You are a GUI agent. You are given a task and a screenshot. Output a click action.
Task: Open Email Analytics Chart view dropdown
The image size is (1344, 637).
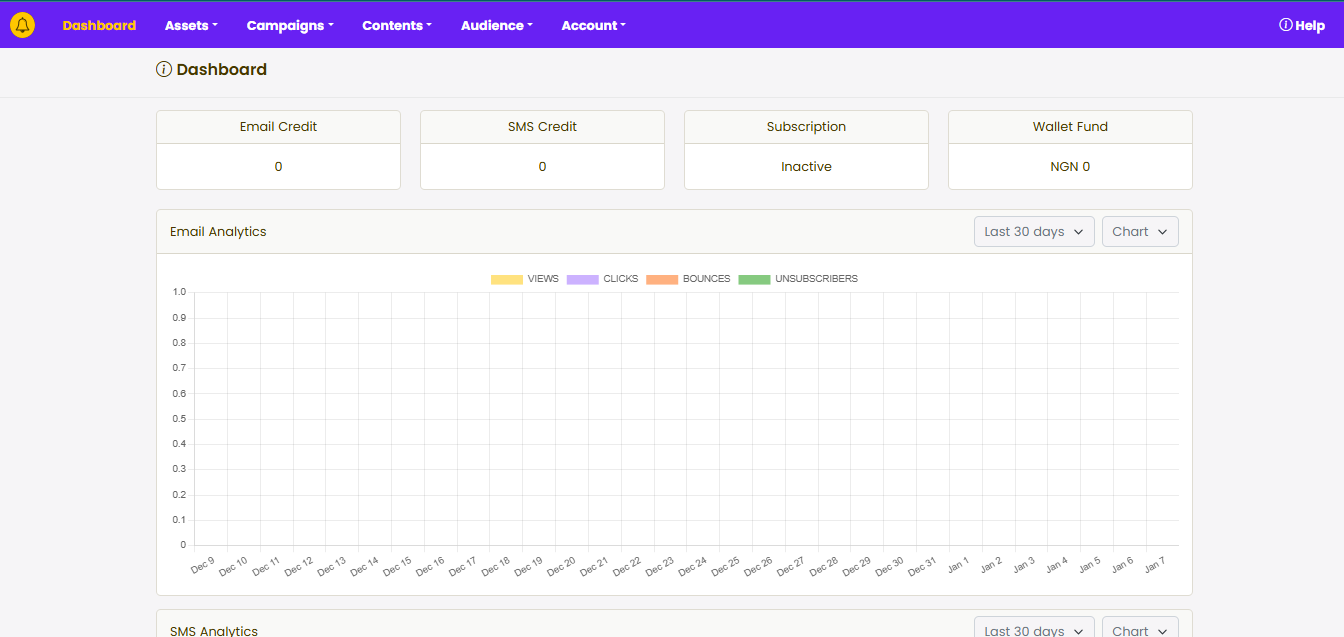point(1140,232)
